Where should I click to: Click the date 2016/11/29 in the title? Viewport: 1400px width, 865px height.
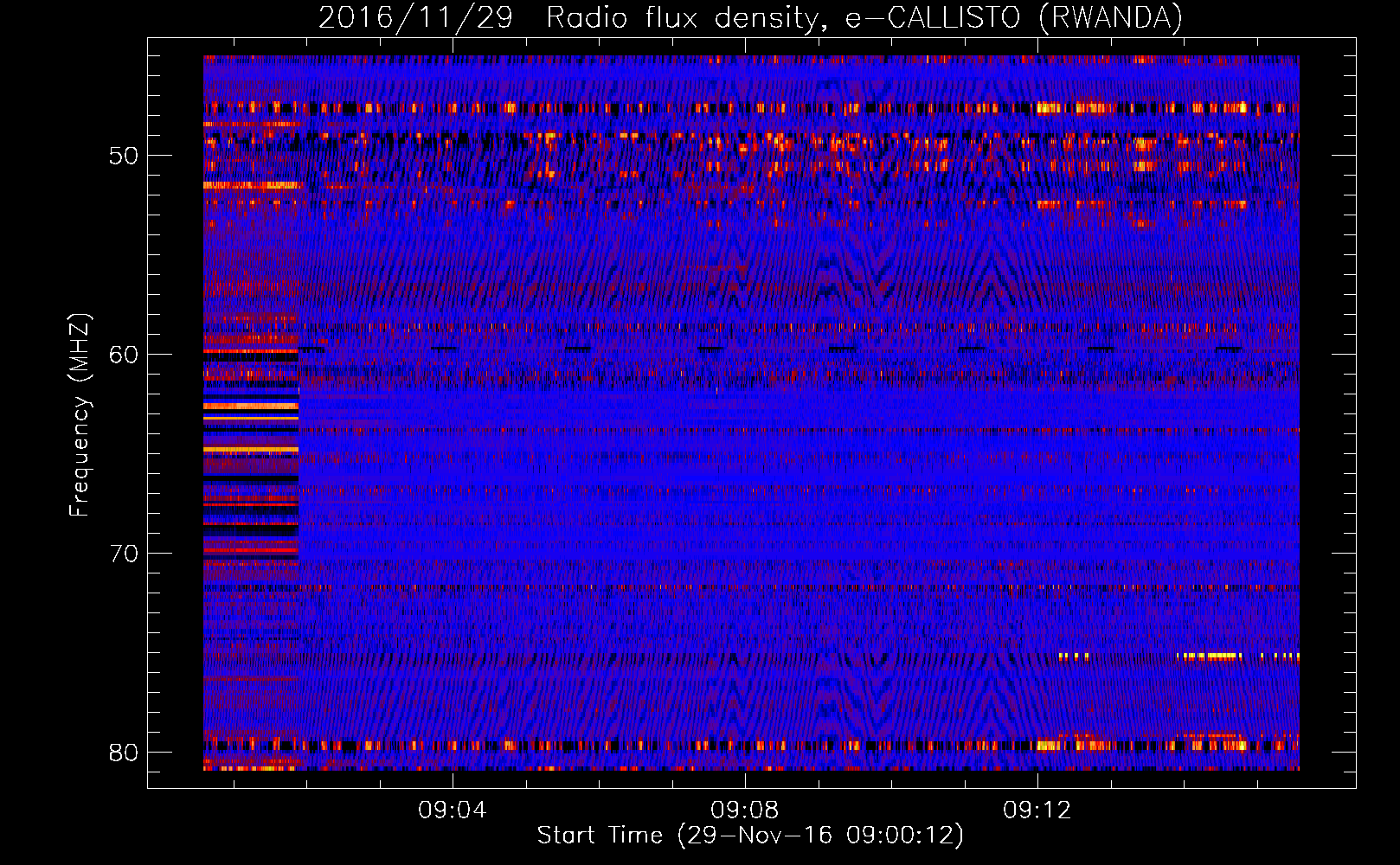[416, 17]
